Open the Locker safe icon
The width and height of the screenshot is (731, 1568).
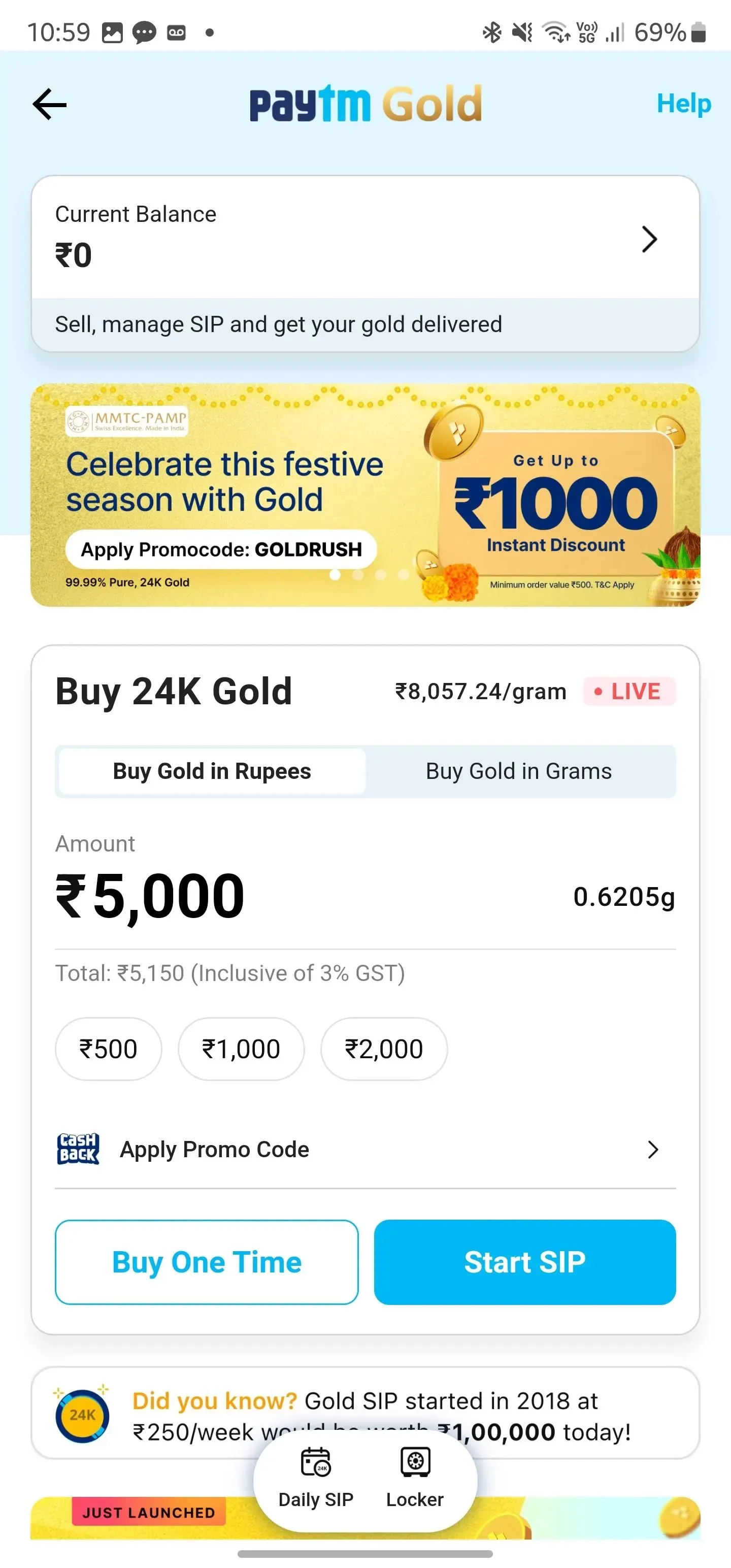tap(415, 1461)
